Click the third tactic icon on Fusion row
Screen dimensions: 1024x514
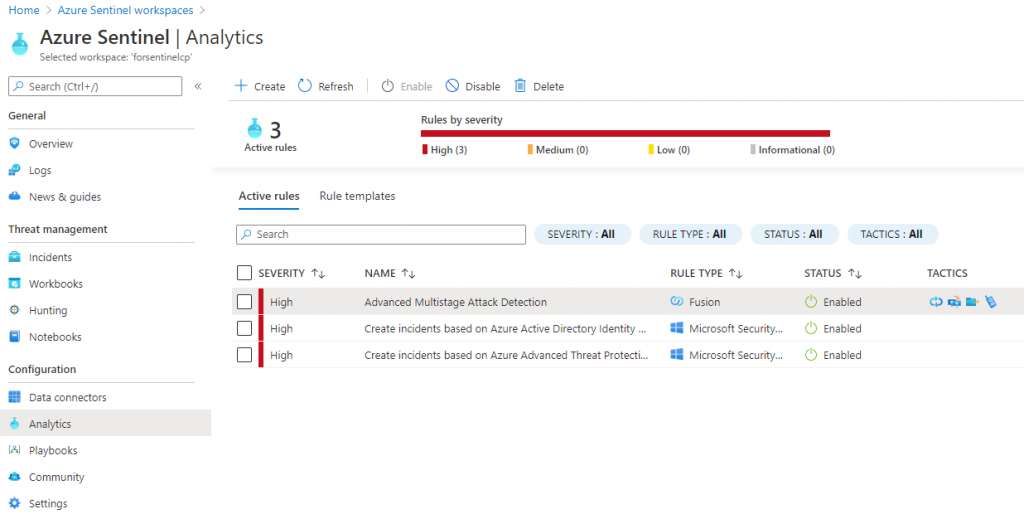(972, 302)
